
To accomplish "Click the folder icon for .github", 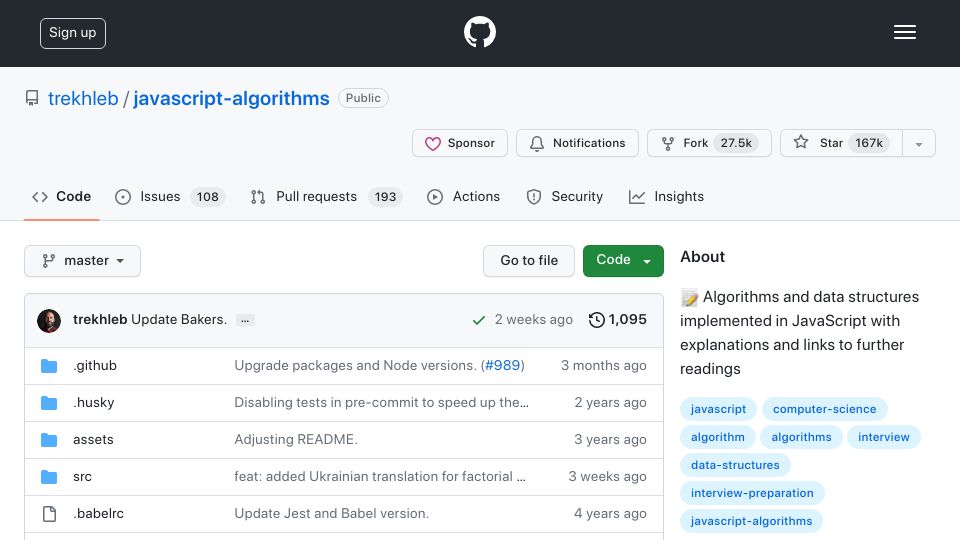I will 49,366.
